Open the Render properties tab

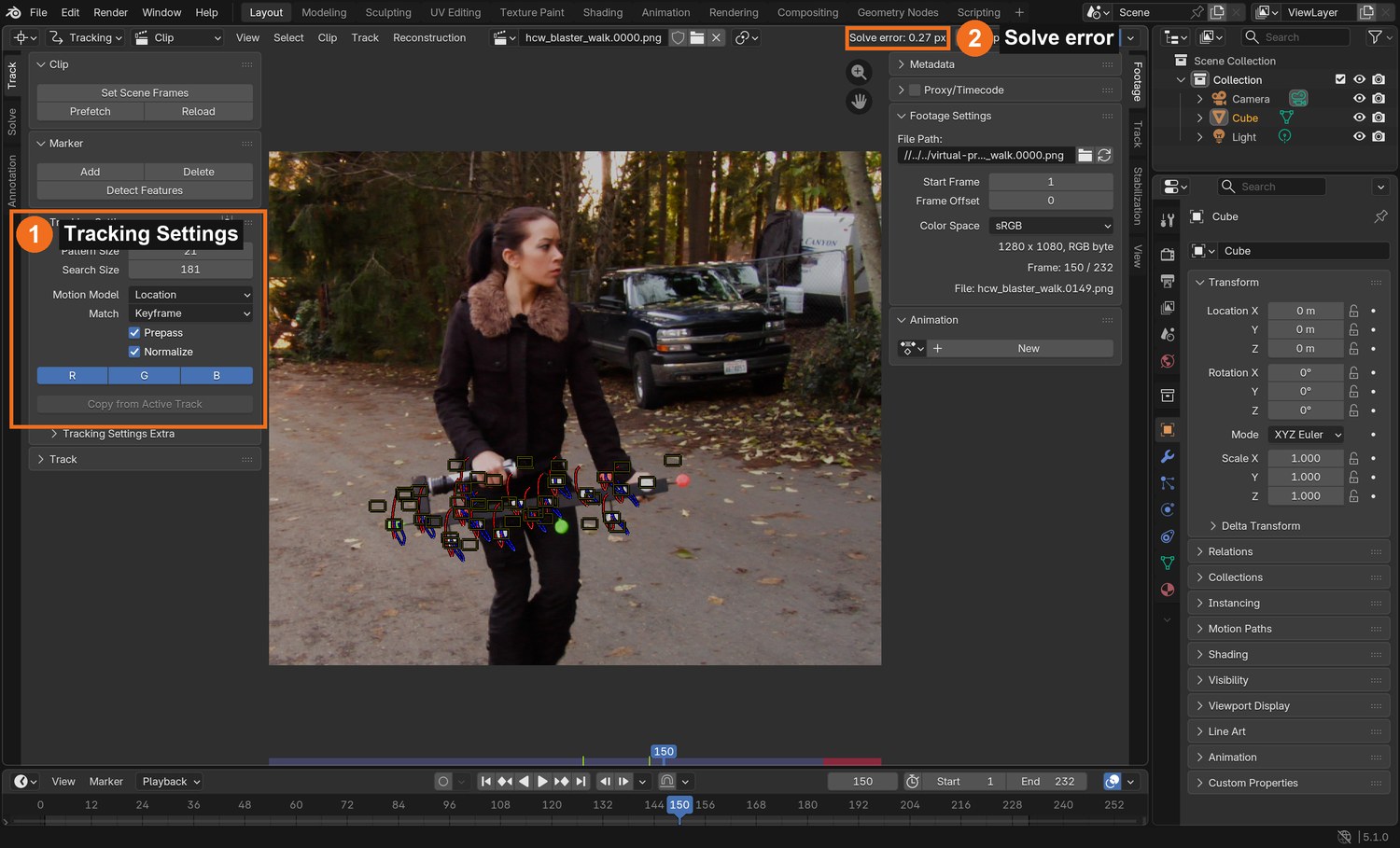[1168, 254]
